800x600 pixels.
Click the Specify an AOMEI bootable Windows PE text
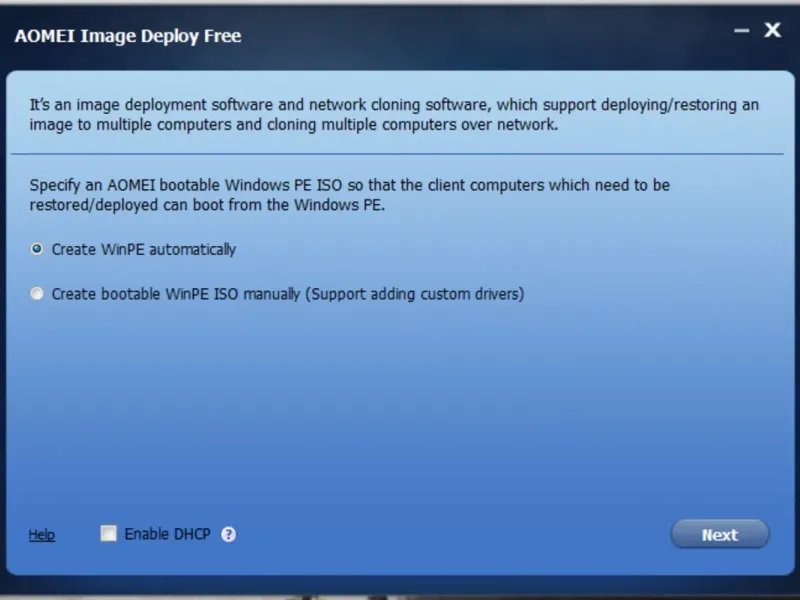click(349, 194)
